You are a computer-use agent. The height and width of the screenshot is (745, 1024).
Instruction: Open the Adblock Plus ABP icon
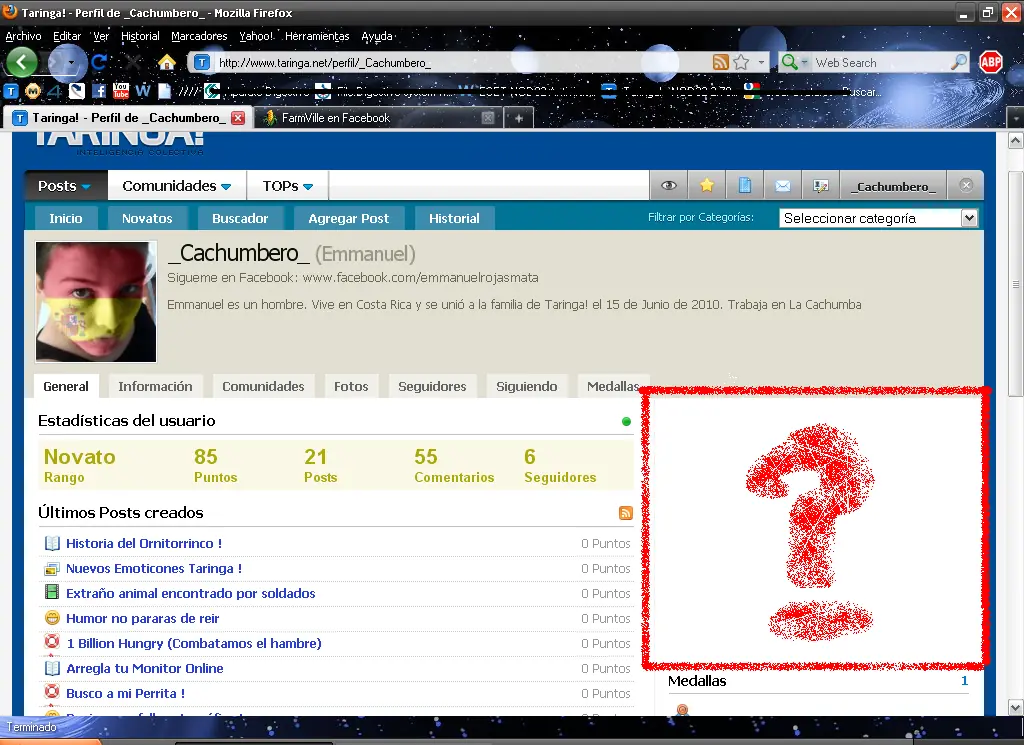pos(991,63)
